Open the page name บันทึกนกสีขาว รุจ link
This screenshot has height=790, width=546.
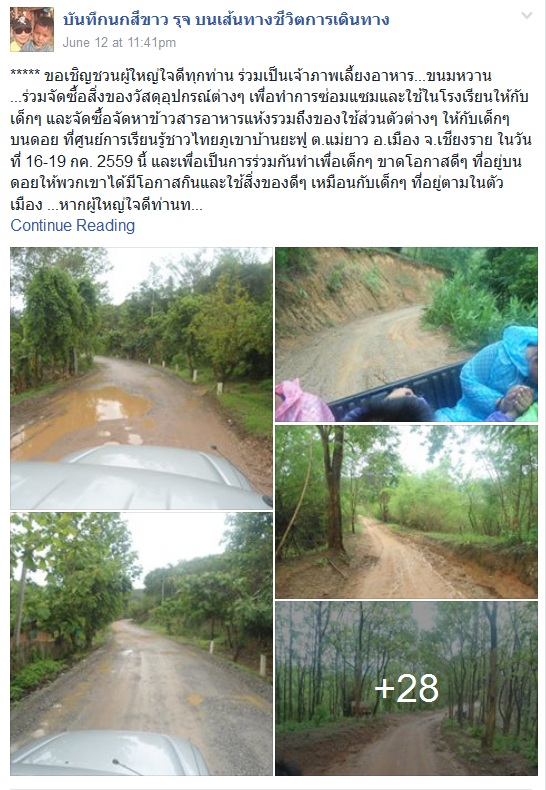[x=226, y=20]
